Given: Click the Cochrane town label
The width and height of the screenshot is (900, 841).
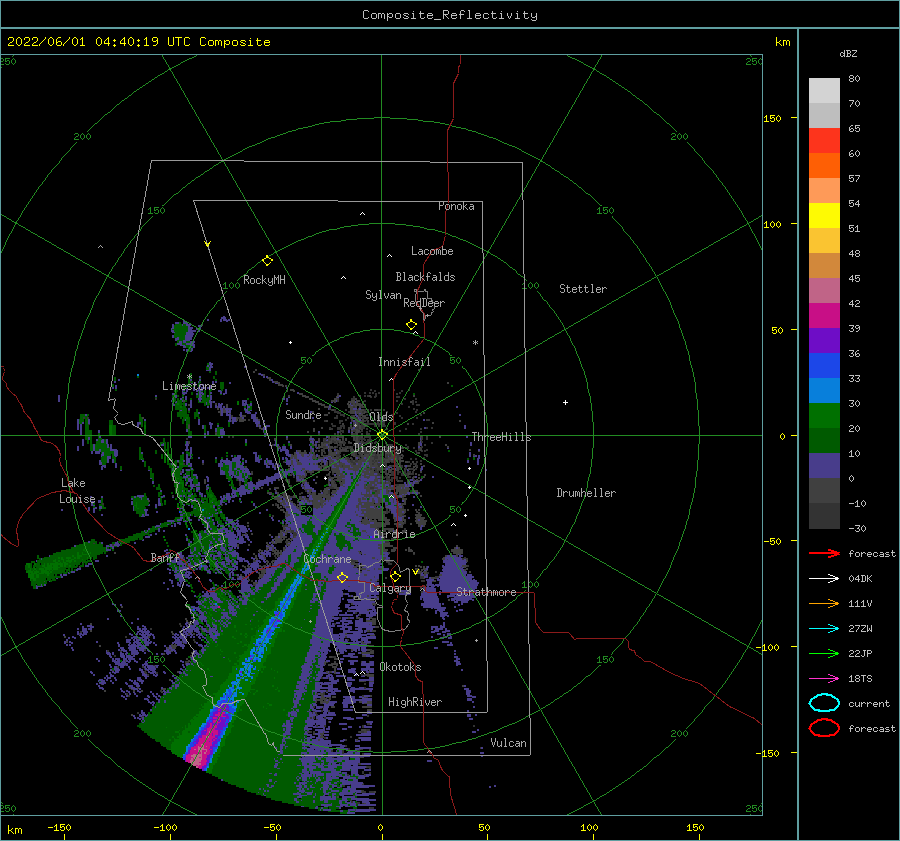Looking at the screenshot, I should click(327, 559).
